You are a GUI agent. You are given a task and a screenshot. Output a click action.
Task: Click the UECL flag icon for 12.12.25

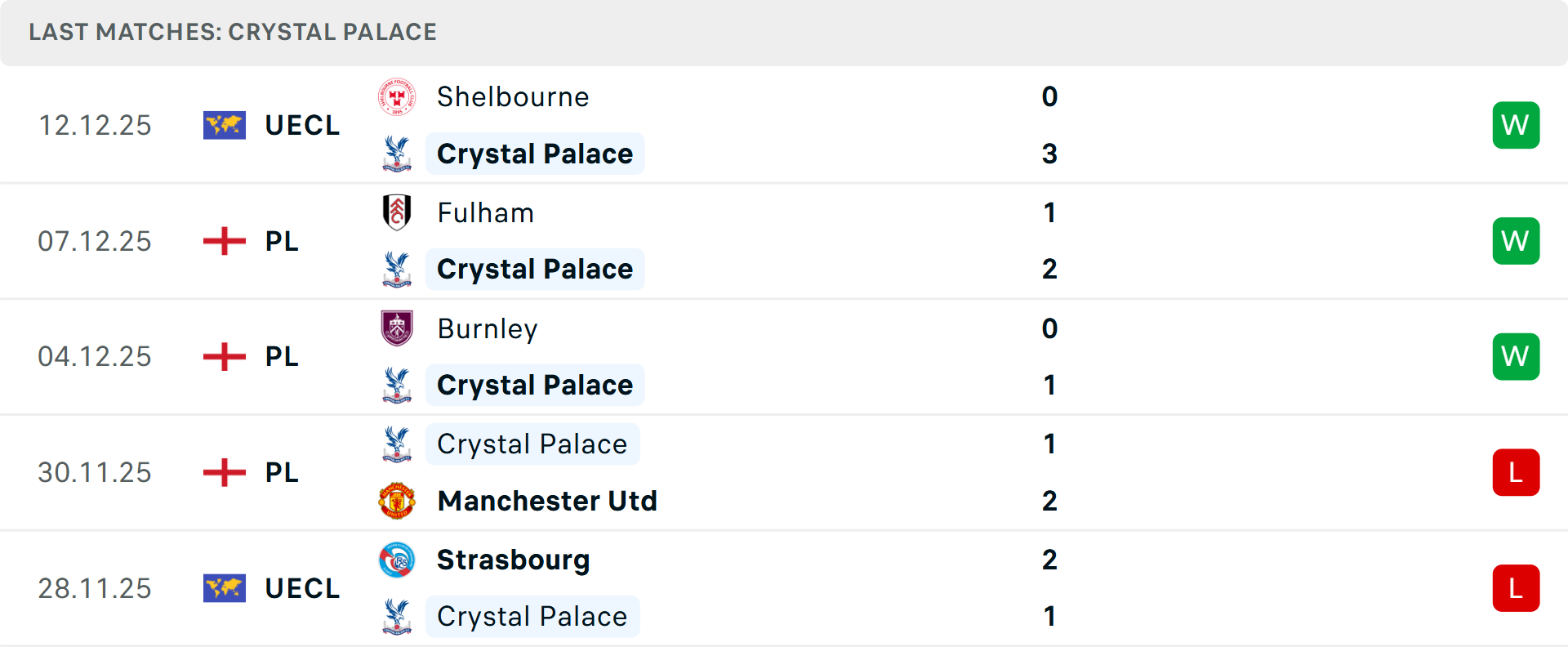pyautogui.click(x=225, y=125)
